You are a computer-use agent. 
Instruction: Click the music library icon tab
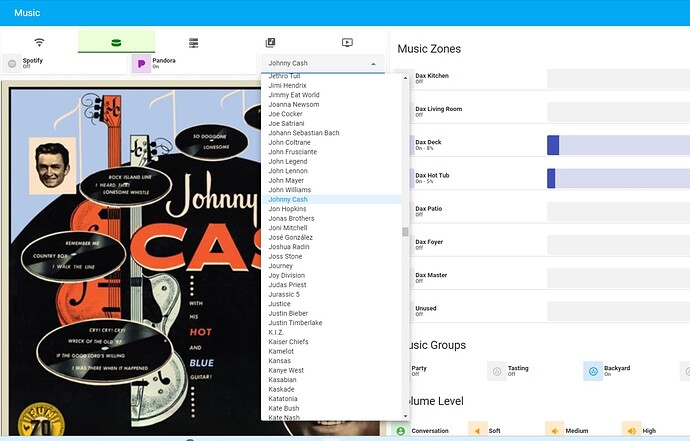(270, 42)
